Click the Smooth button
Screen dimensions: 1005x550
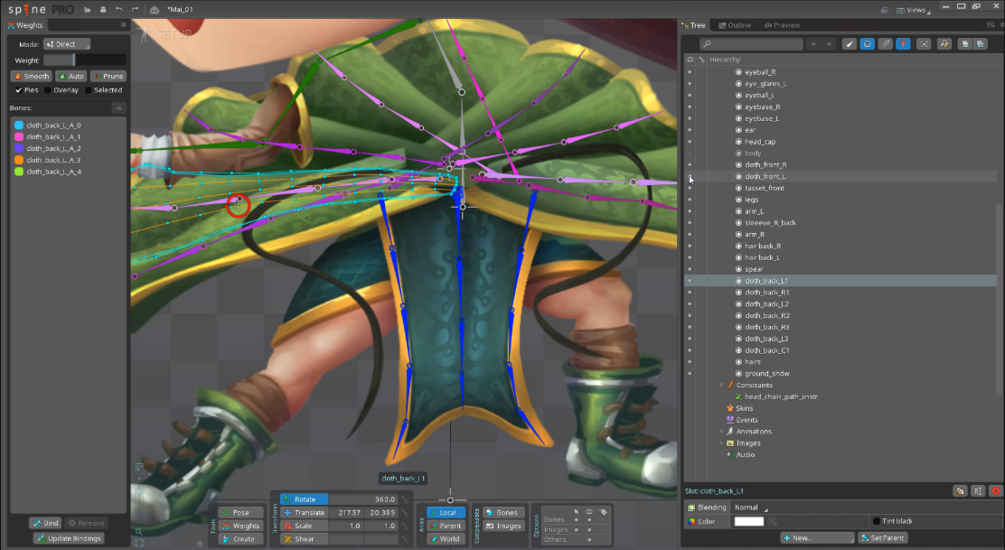(31, 76)
